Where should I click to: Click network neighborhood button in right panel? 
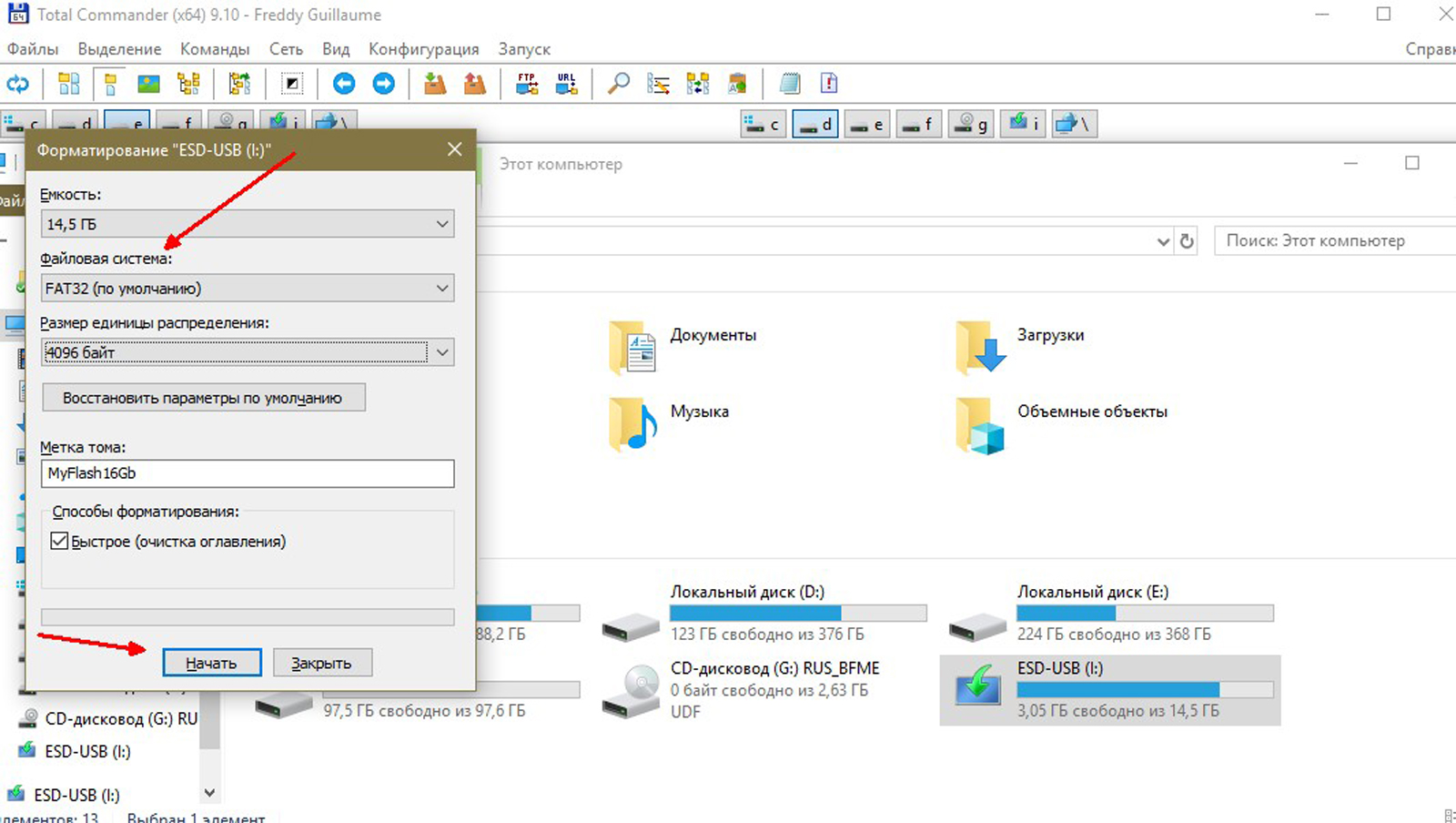click(1075, 125)
